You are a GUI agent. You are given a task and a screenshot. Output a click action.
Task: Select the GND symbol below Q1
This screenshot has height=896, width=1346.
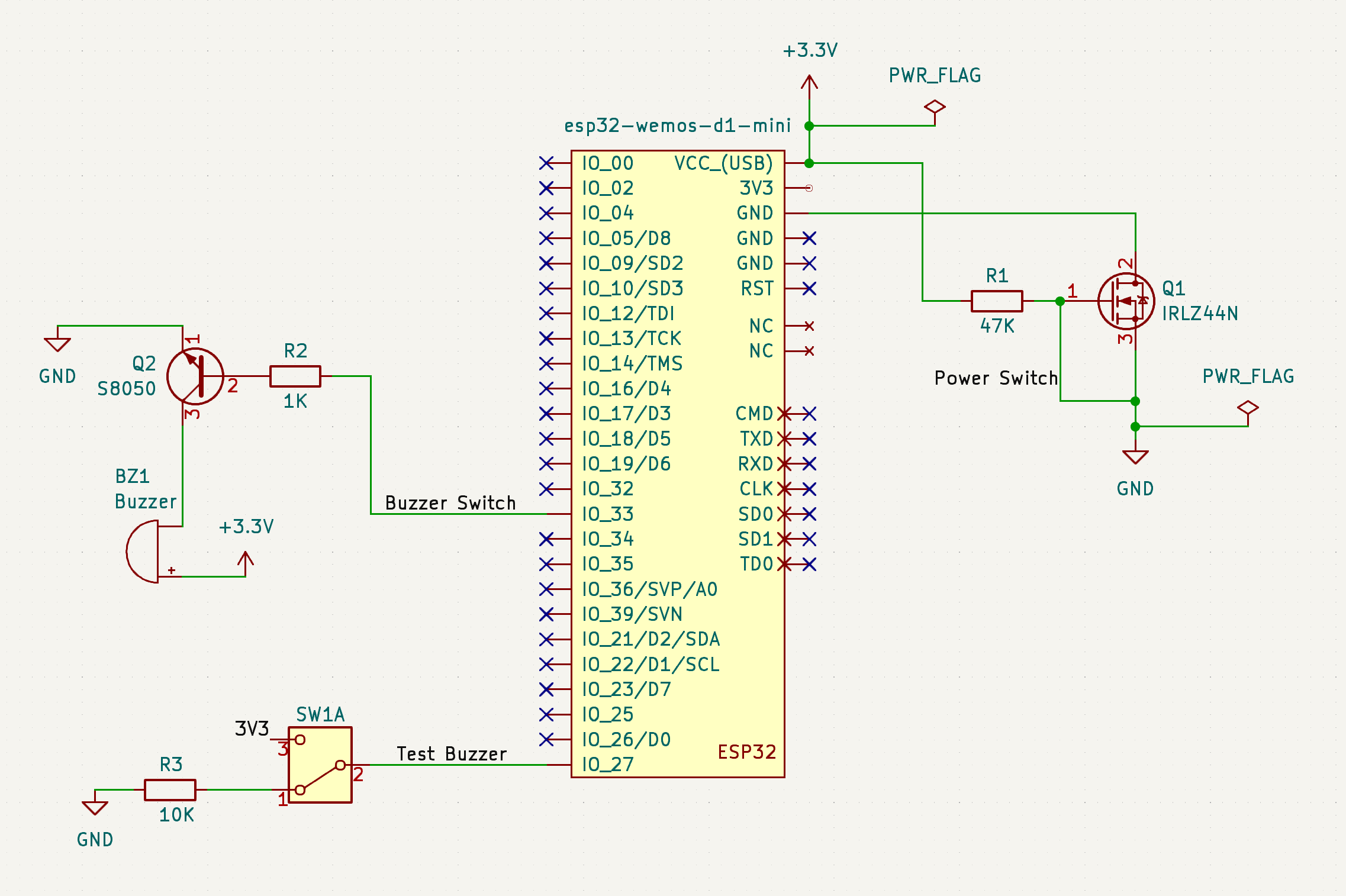pos(1135,456)
